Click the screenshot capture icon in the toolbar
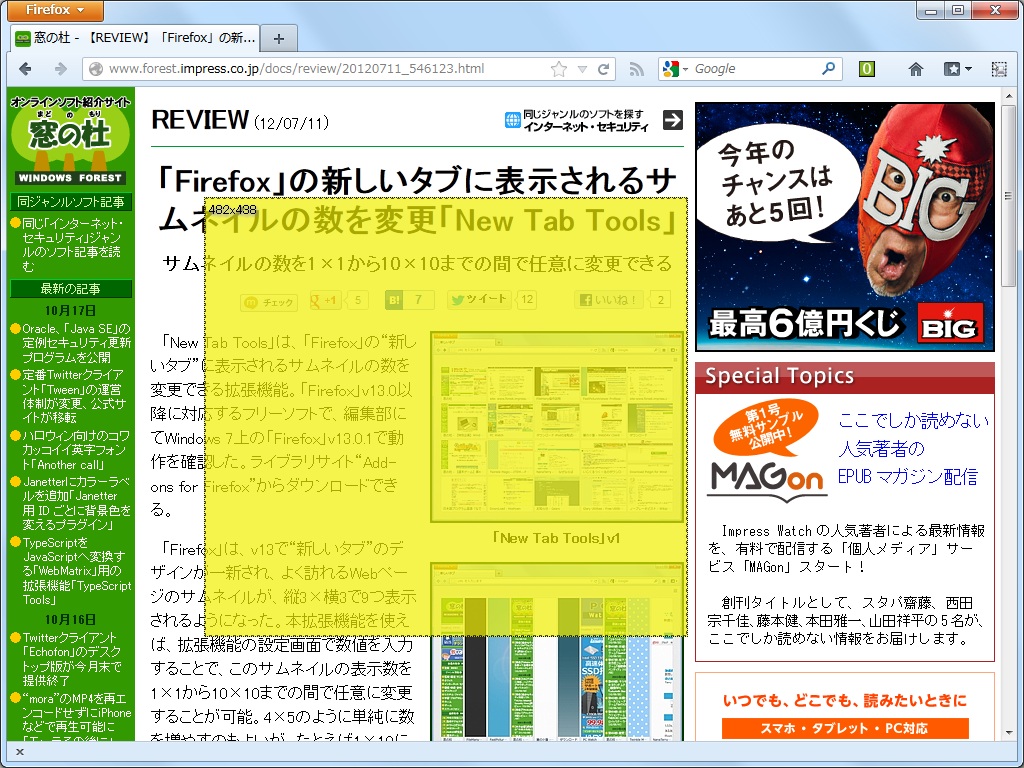This screenshot has width=1024, height=768. (998, 70)
